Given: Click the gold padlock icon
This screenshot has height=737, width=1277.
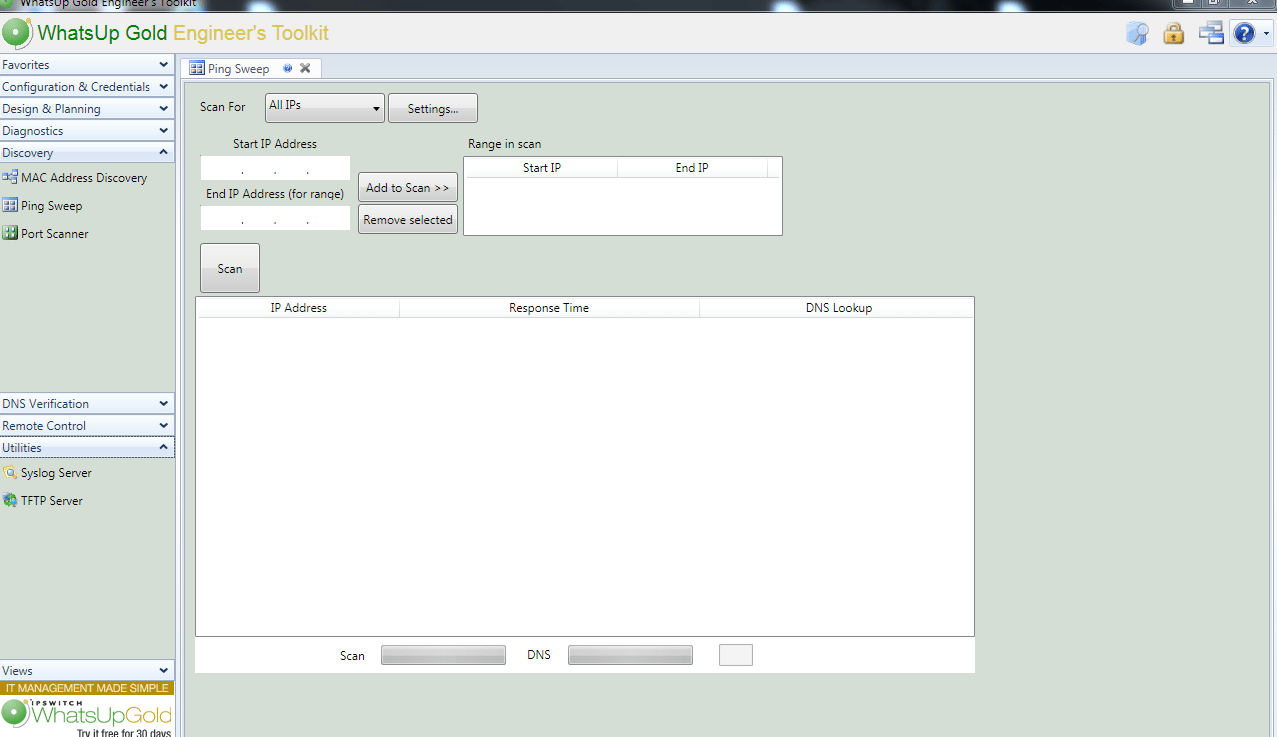Looking at the screenshot, I should 1173,33.
